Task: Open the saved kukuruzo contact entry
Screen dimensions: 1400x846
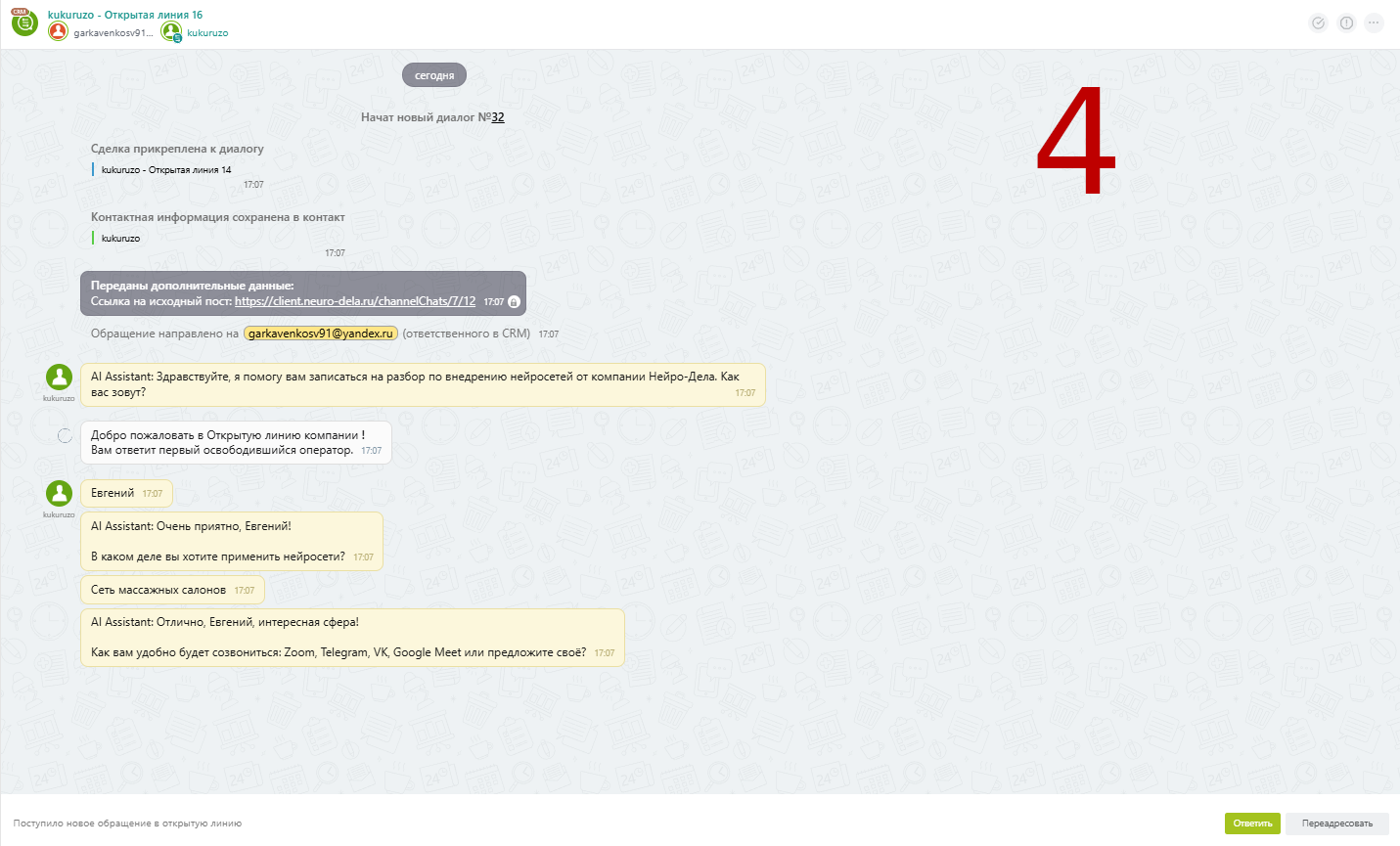Action: click(120, 239)
